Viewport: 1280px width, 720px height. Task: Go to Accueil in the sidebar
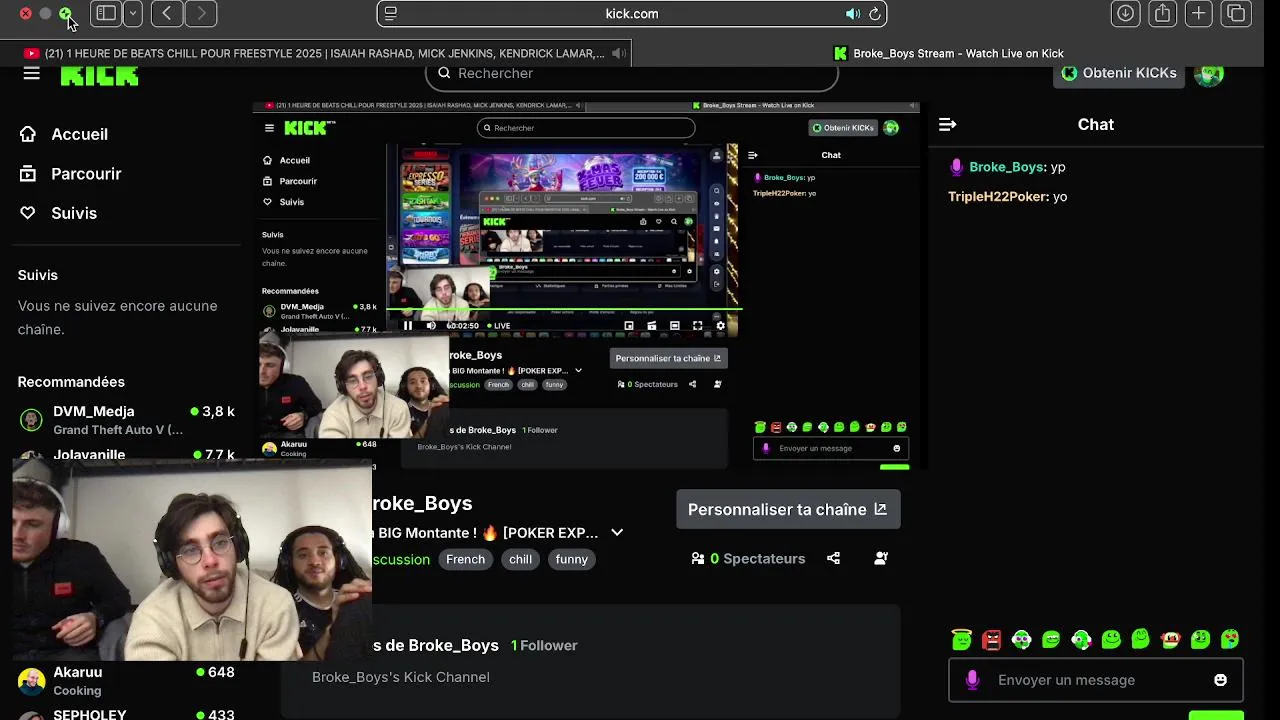[x=79, y=134]
